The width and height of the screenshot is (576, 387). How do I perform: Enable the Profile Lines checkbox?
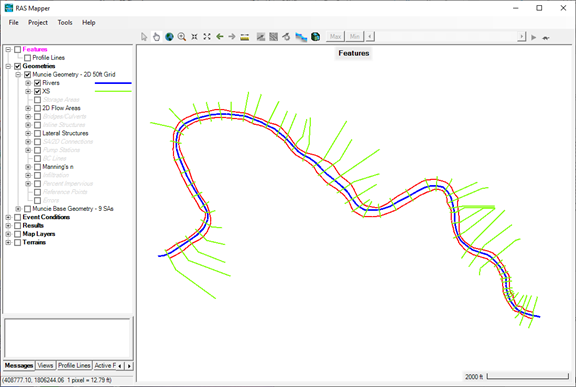tap(28, 58)
